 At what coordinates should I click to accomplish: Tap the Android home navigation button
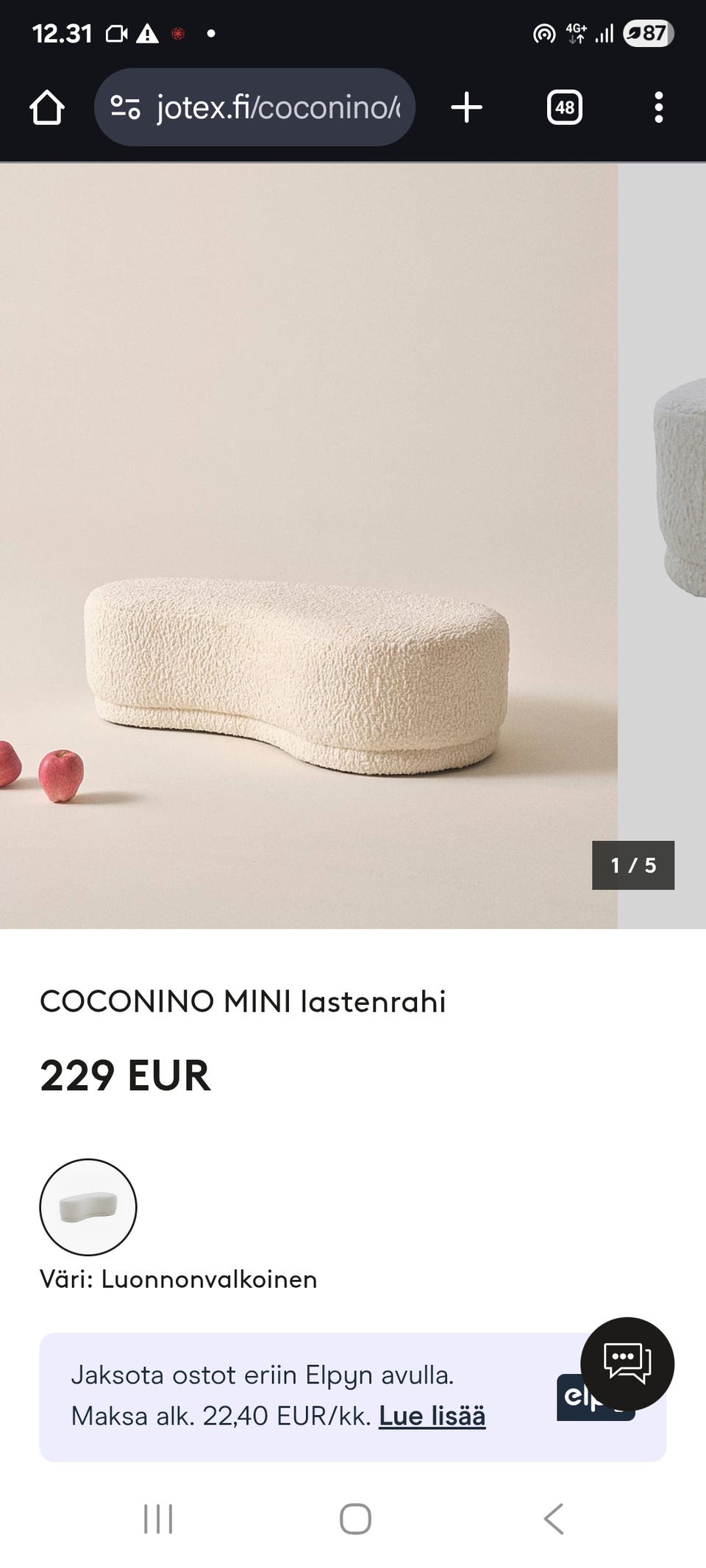click(355, 1519)
